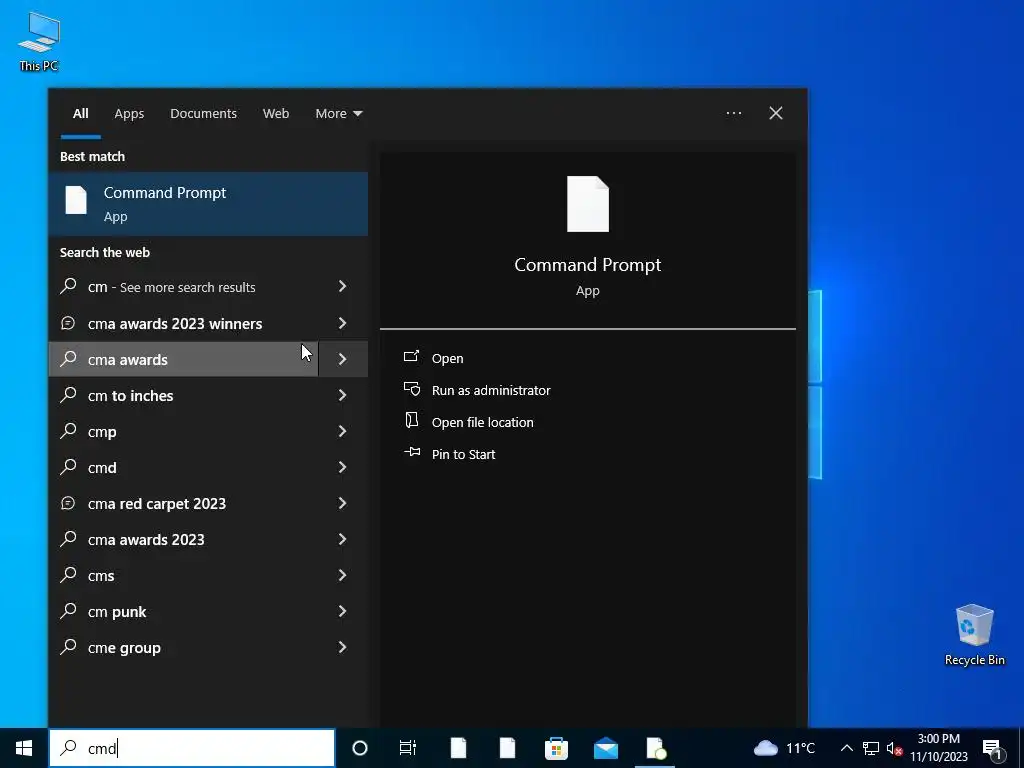1024x768 pixels.
Task: Click the Open file location folder icon
Action: (x=411, y=421)
